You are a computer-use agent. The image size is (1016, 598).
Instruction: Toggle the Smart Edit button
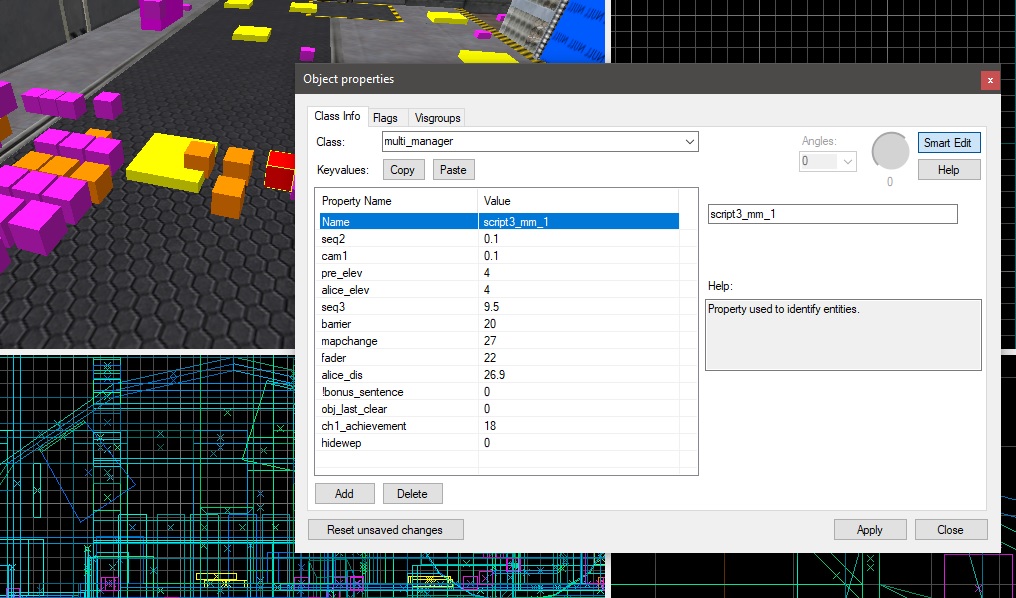coord(948,143)
